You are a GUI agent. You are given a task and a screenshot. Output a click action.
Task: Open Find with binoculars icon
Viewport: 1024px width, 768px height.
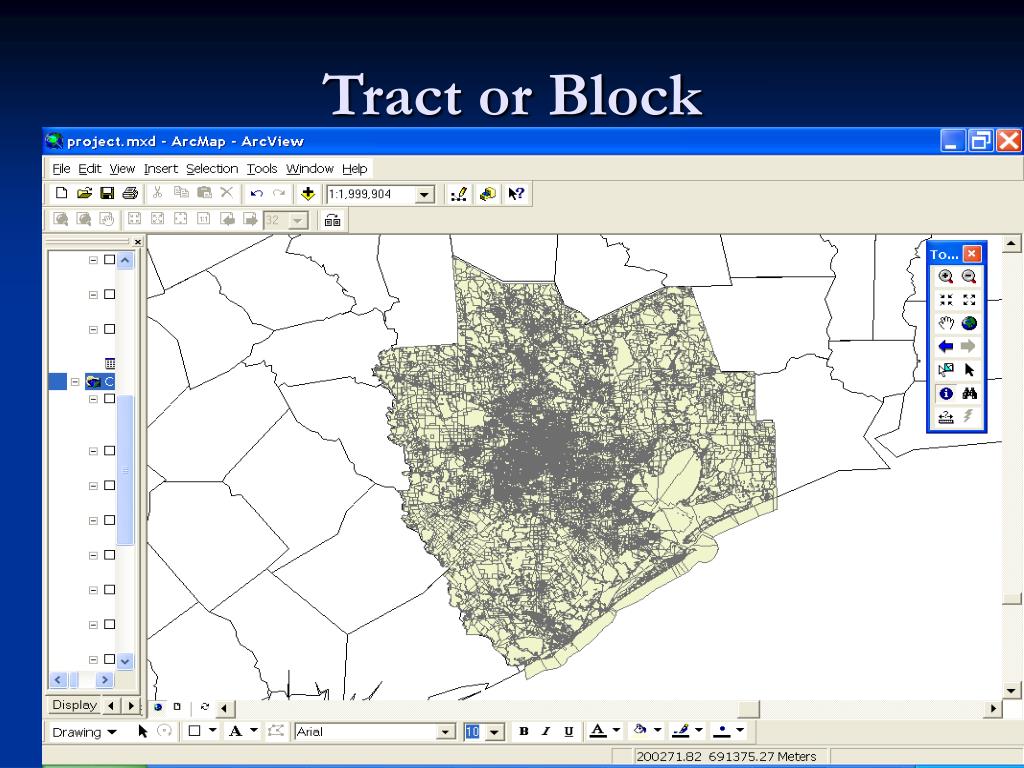click(969, 393)
